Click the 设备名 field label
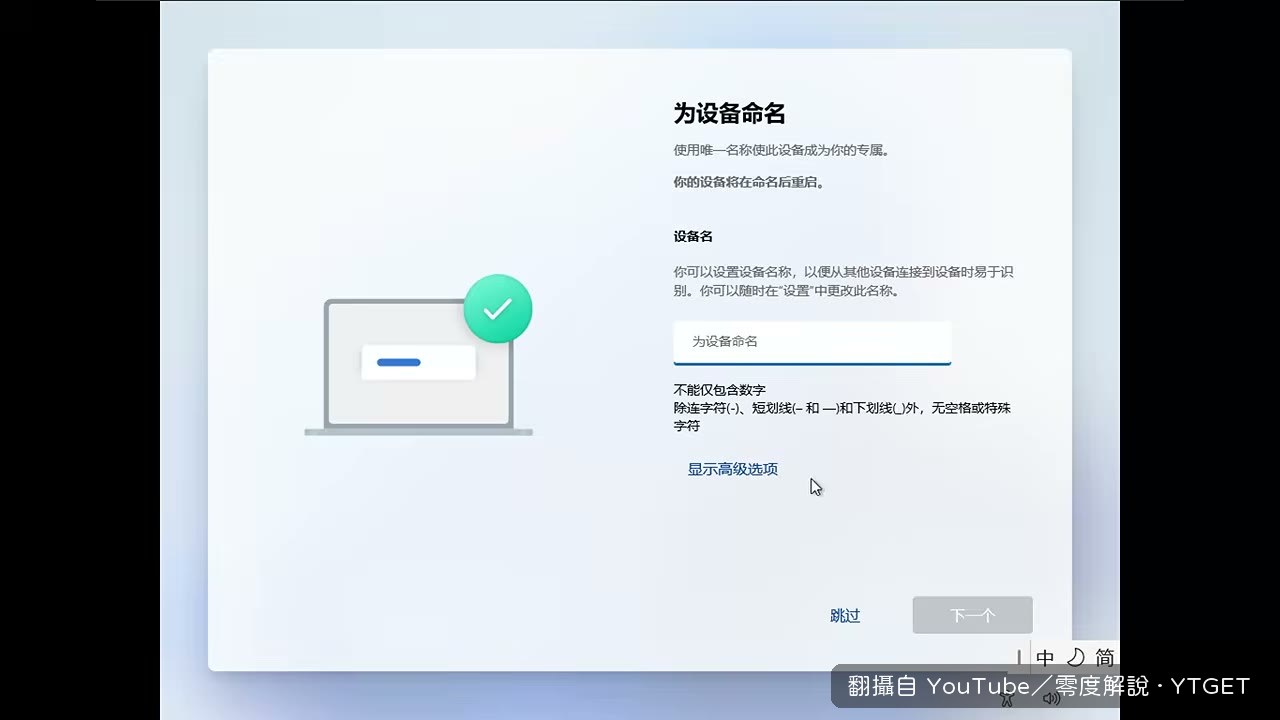 [x=693, y=237]
